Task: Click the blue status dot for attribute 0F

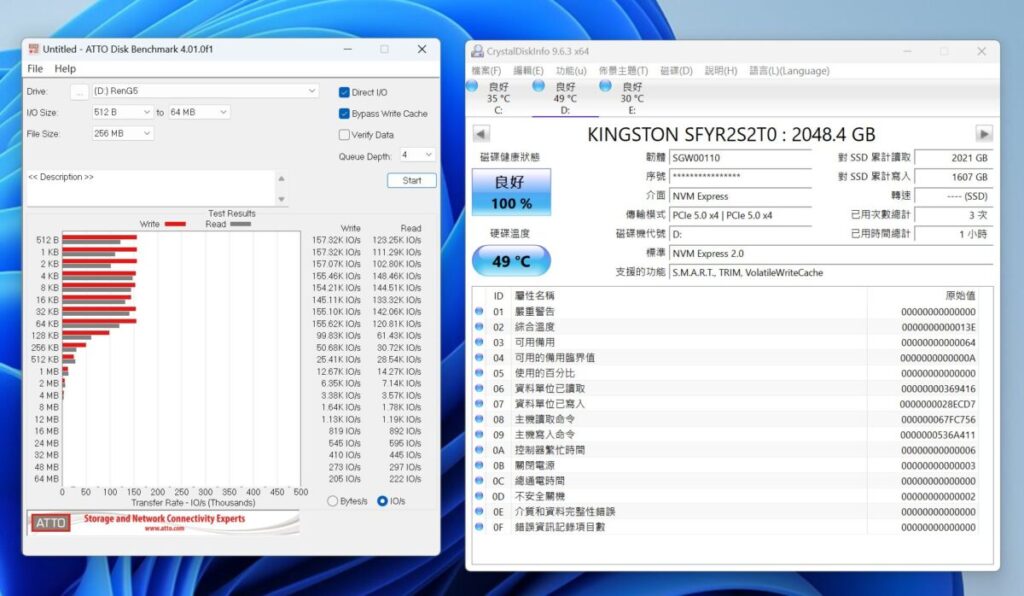Action: click(479, 527)
